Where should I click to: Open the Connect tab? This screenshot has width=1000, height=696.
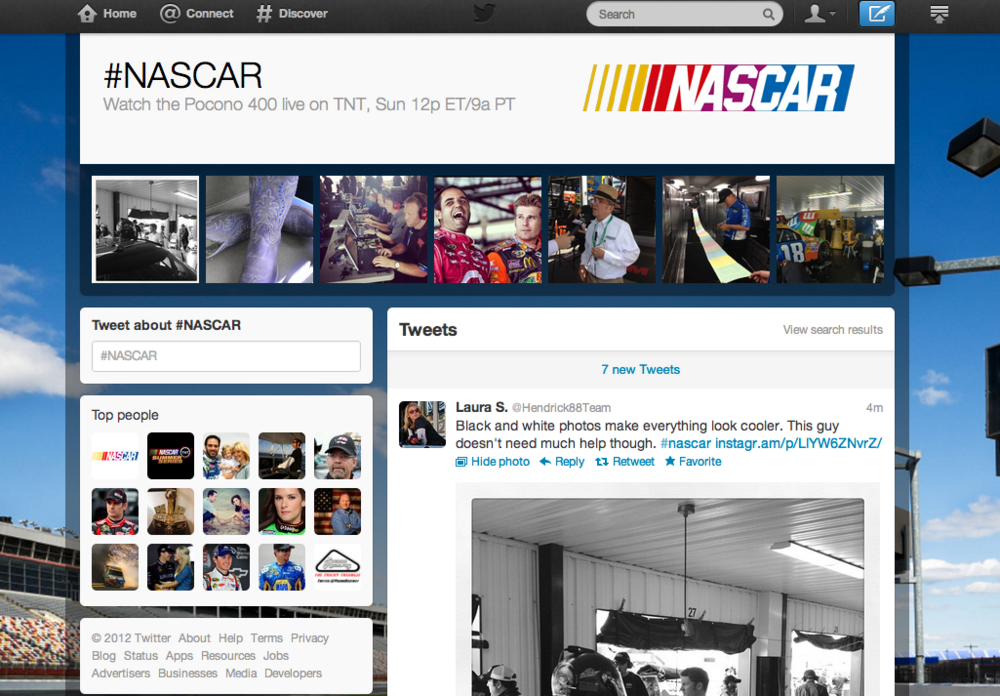coord(197,13)
